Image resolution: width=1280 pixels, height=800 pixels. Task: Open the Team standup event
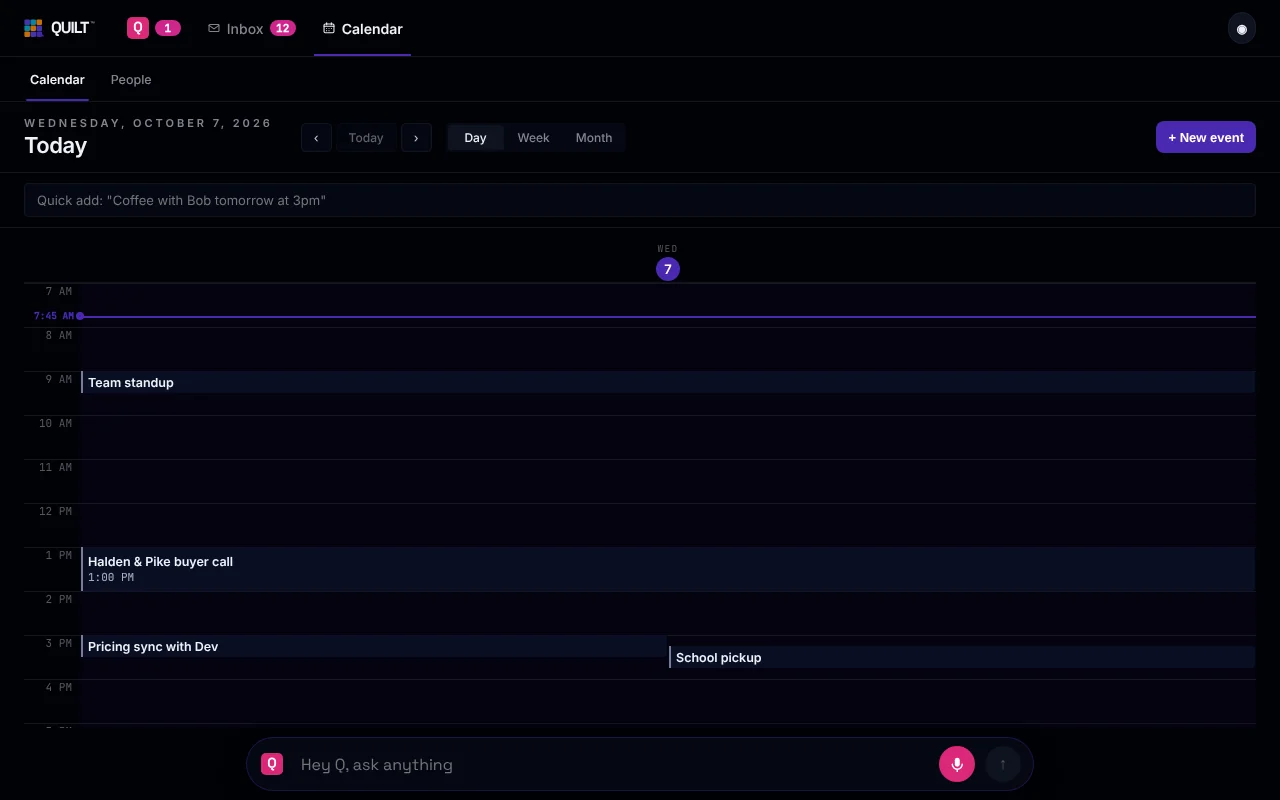[x=668, y=382]
